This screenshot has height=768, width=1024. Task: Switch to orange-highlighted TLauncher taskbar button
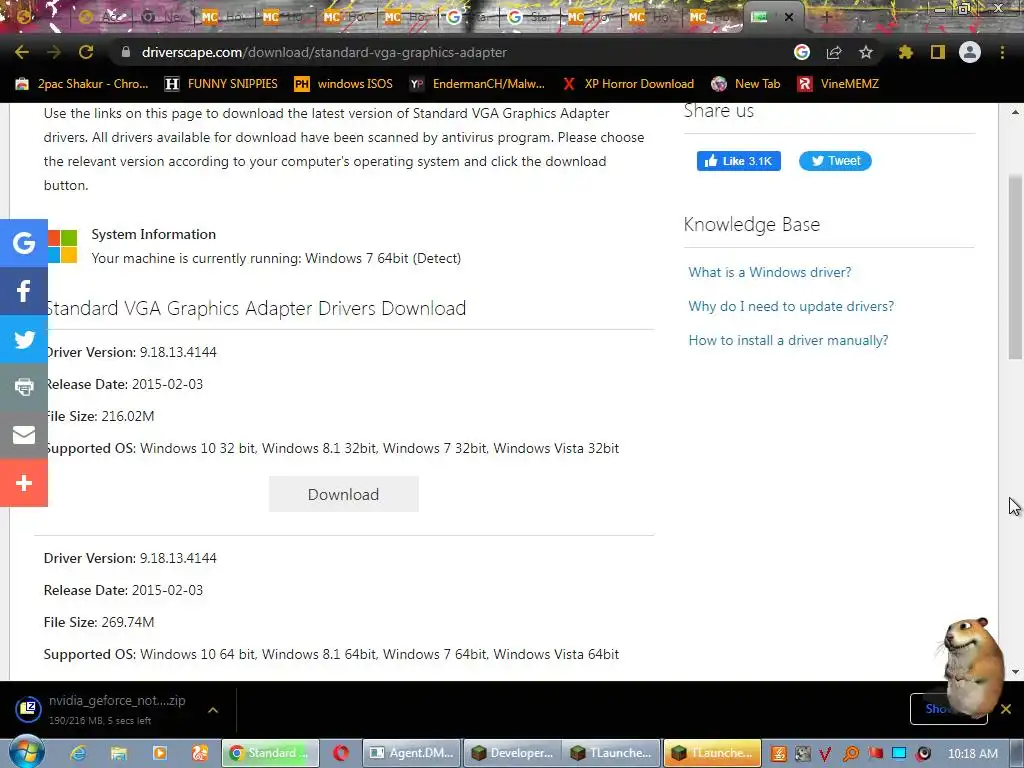(x=712, y=753)
